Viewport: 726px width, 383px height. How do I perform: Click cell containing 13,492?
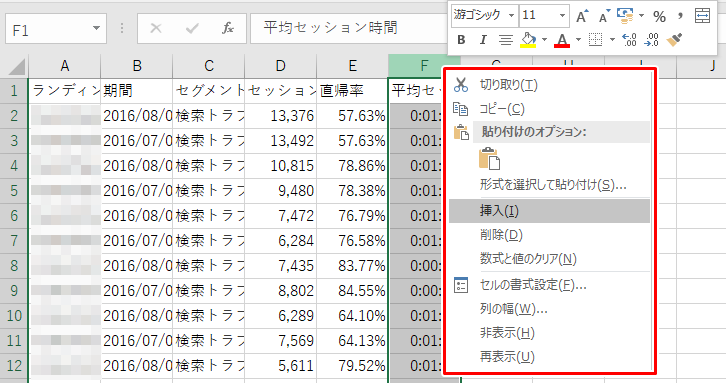[x=281, y=141]
